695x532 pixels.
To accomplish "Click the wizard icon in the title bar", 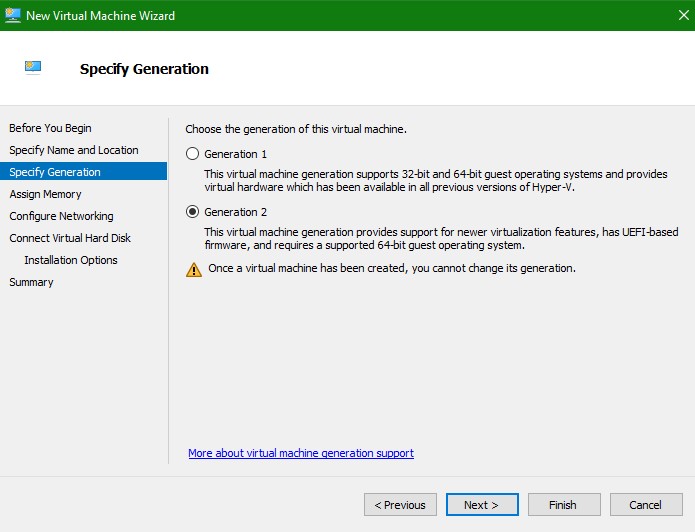I will (13, 15).
